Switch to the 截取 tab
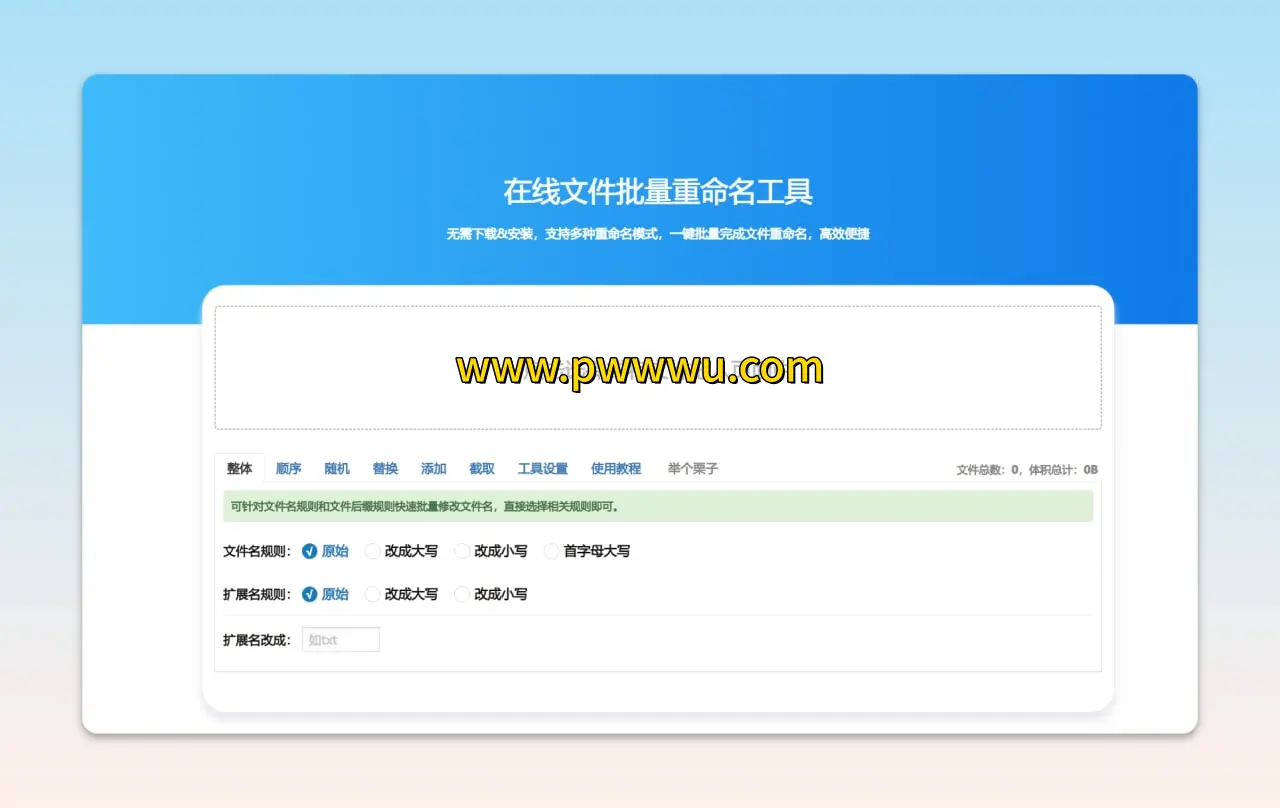This screenshot has height=808, width=1280. tap(482, 468)
